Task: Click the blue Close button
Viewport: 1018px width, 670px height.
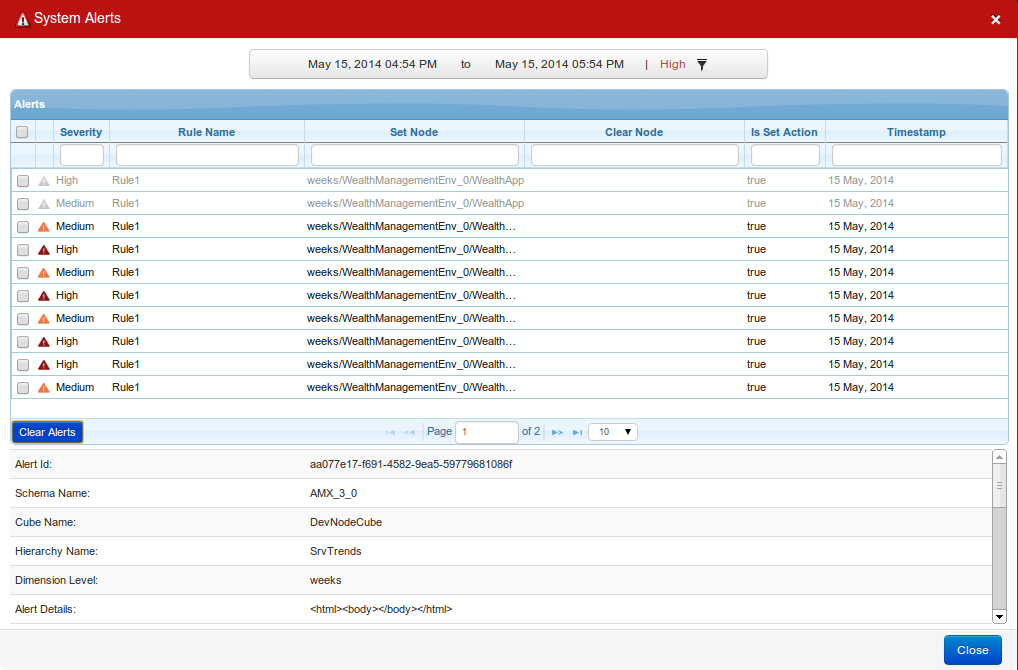Action: tap(971, 650)
